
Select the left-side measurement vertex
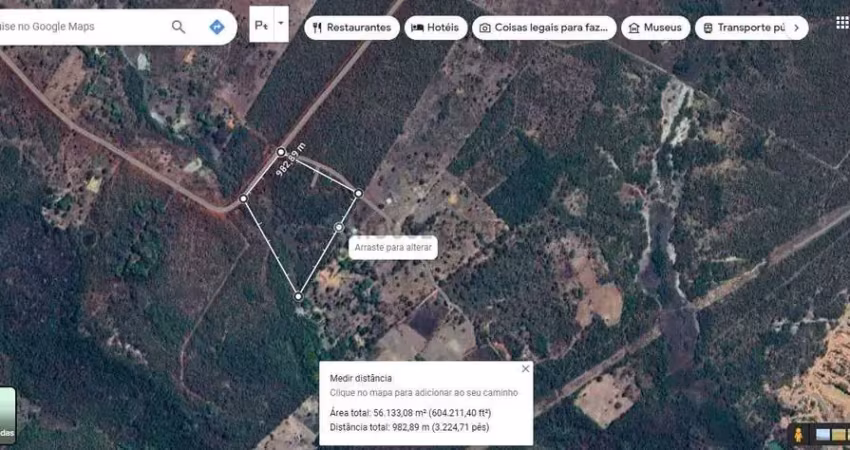pos(243,199)
